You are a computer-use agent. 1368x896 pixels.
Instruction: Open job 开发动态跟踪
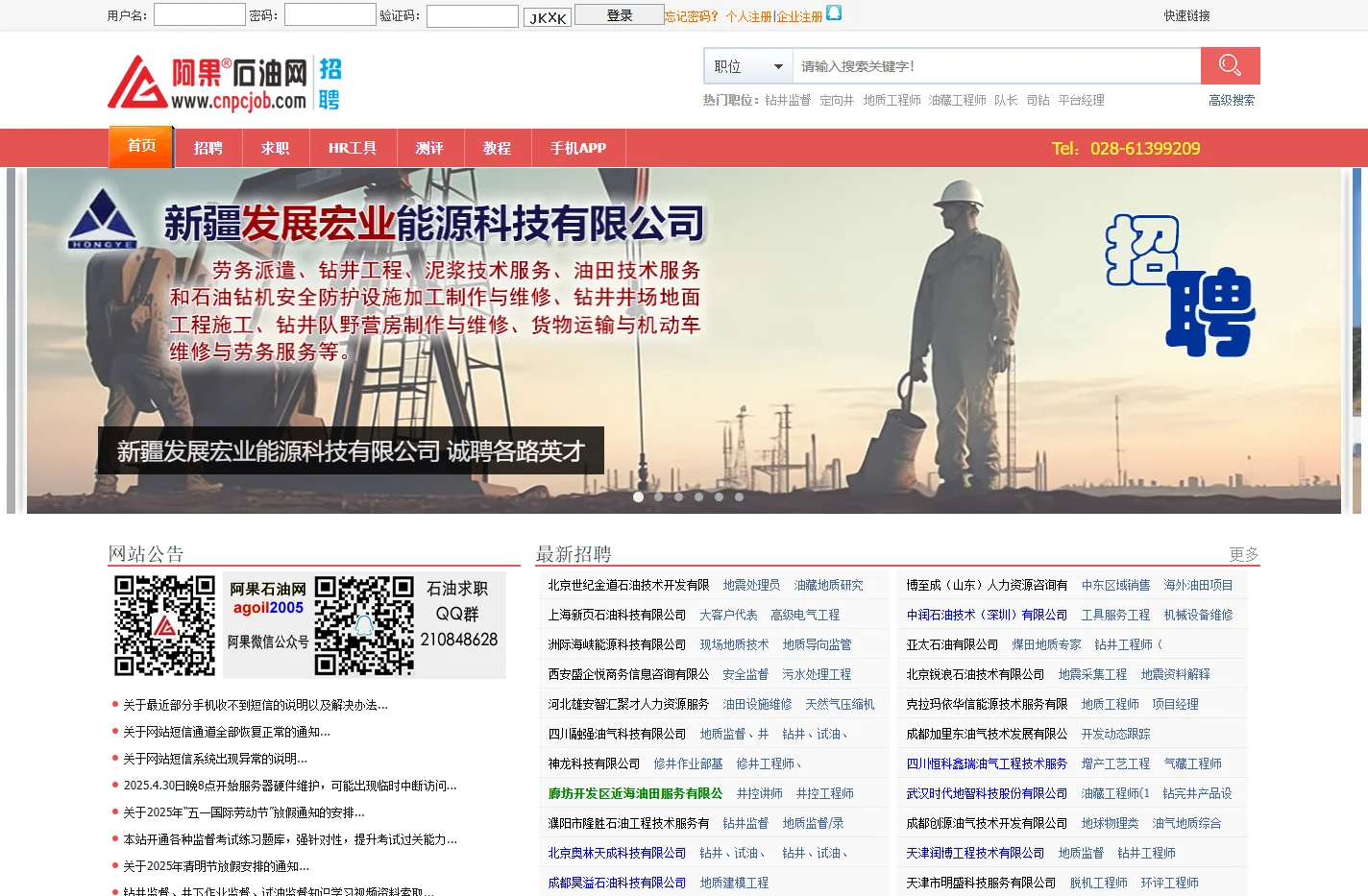click(x=1115, y=734)
